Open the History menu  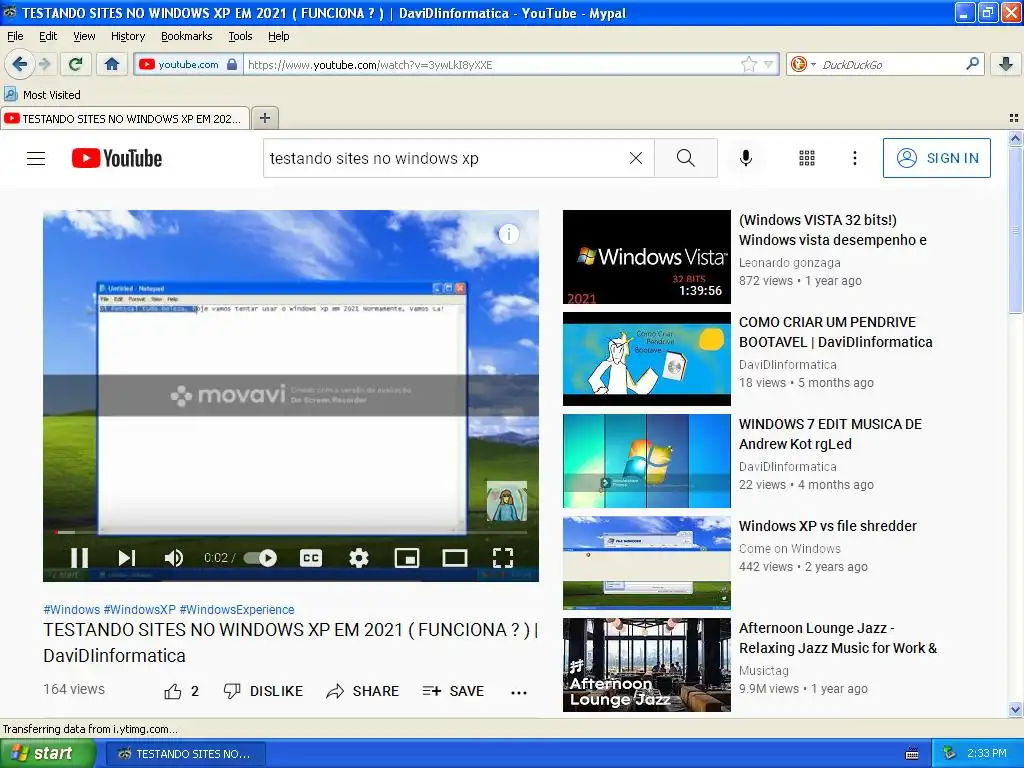[127, 36]
